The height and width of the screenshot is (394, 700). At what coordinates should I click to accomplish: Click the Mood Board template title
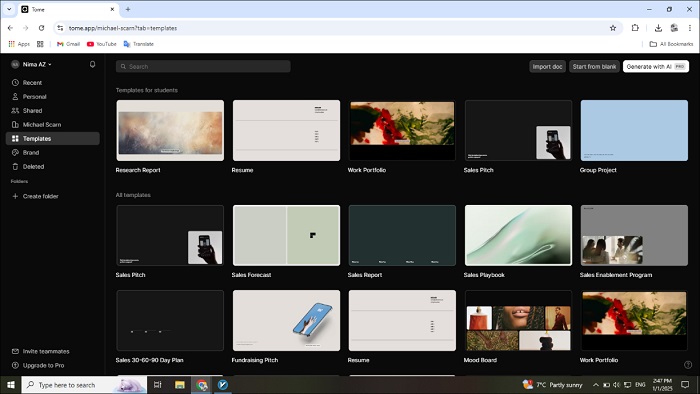[480, 360]
